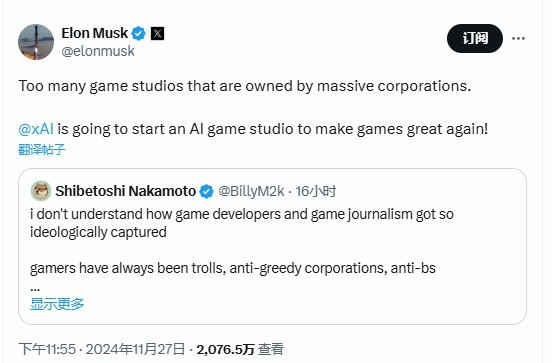Click 翻译帖子 to translate the post
This screenshot has width=552, height=363.
[x=42, y=150]
